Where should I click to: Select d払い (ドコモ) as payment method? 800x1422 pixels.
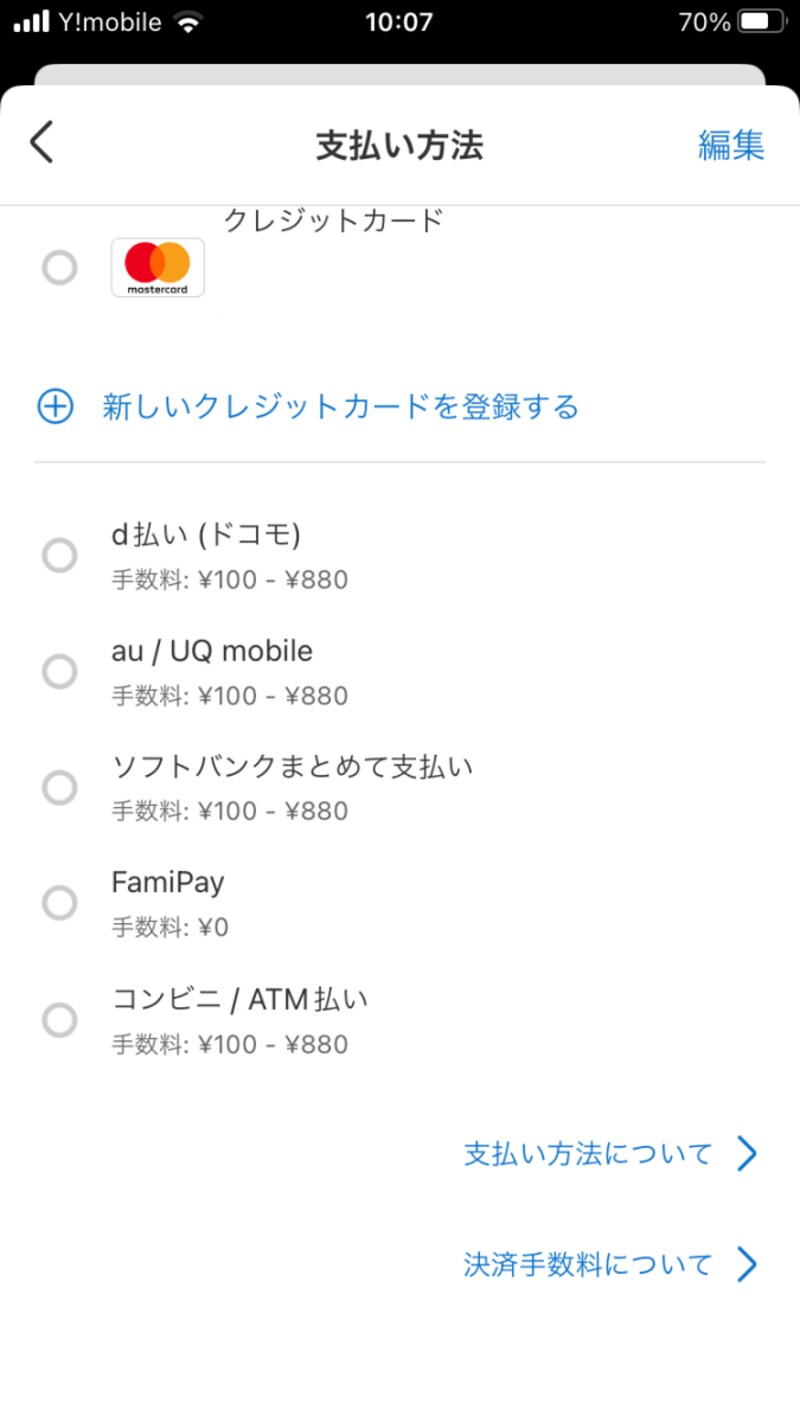[59, 555]
